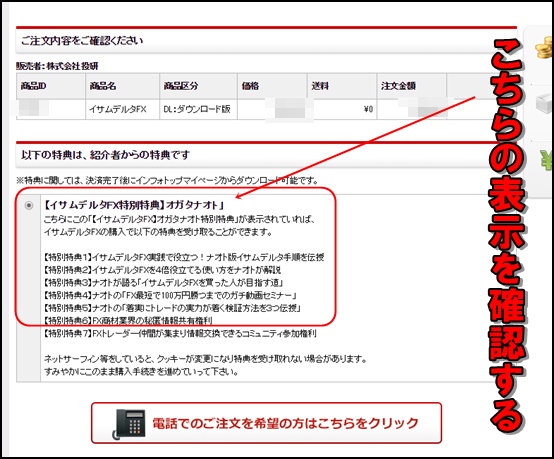Click the cookie warning line ネットサーフィン等をしていると

coord(205,359)
